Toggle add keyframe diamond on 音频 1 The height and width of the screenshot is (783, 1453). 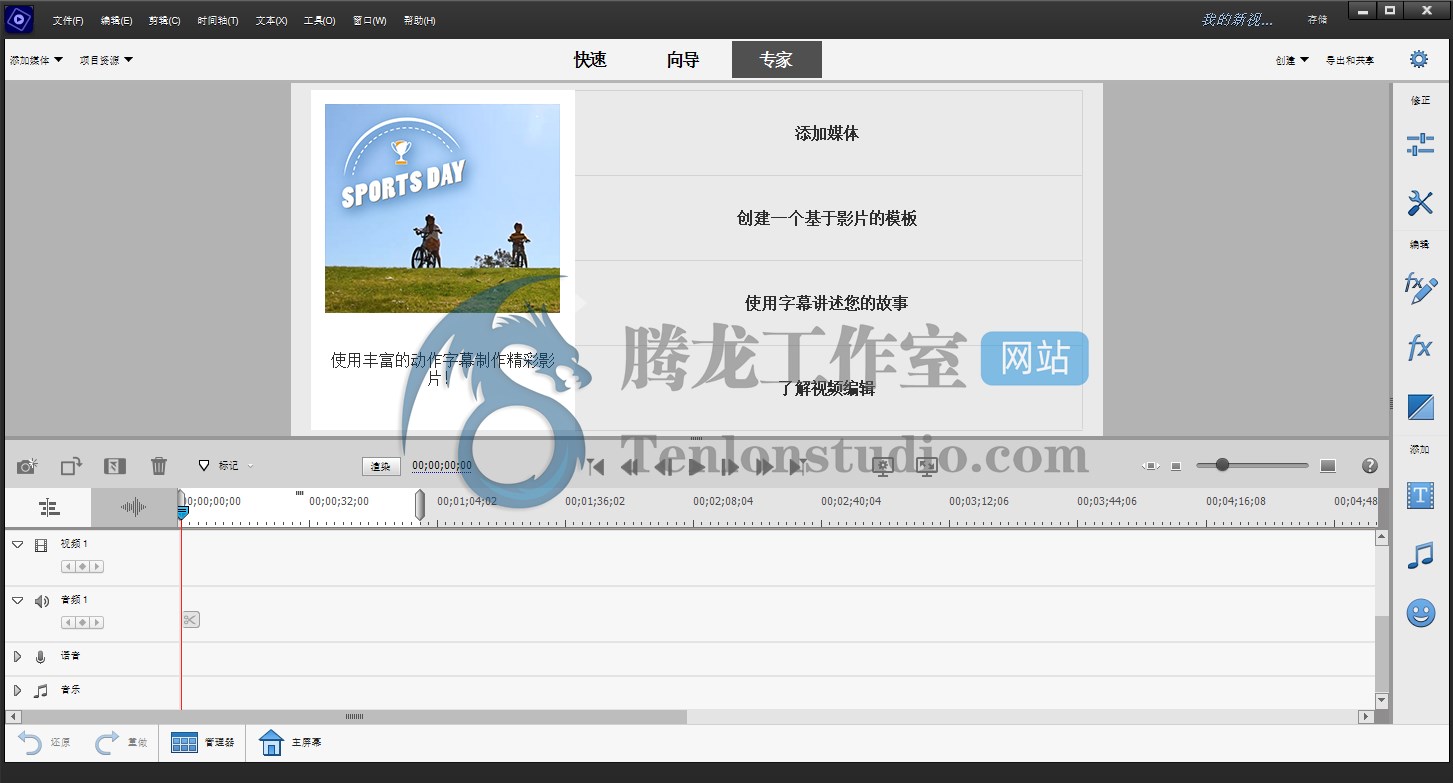[83, 623]
